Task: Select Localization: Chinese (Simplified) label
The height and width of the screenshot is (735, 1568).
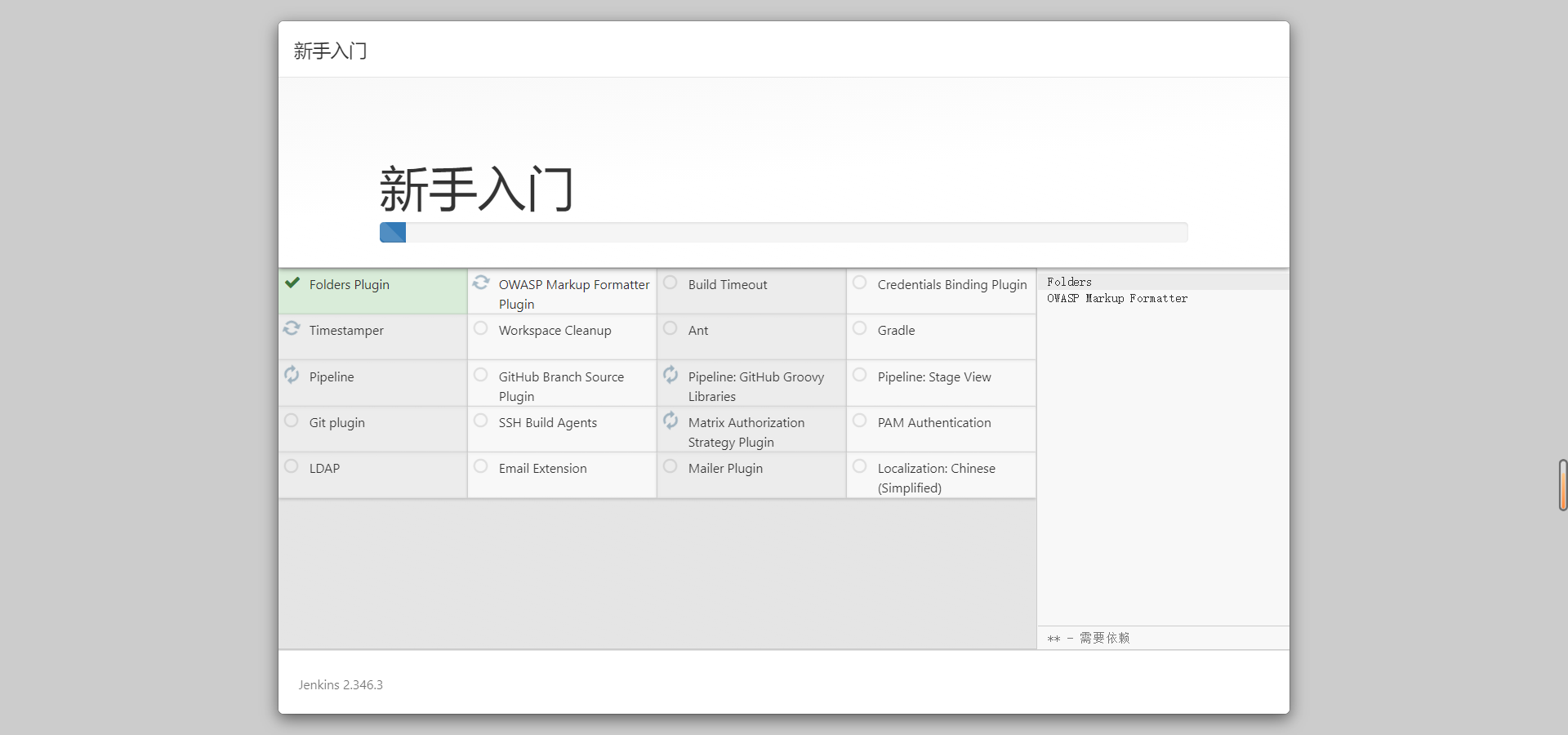Action: coord(937,479)
